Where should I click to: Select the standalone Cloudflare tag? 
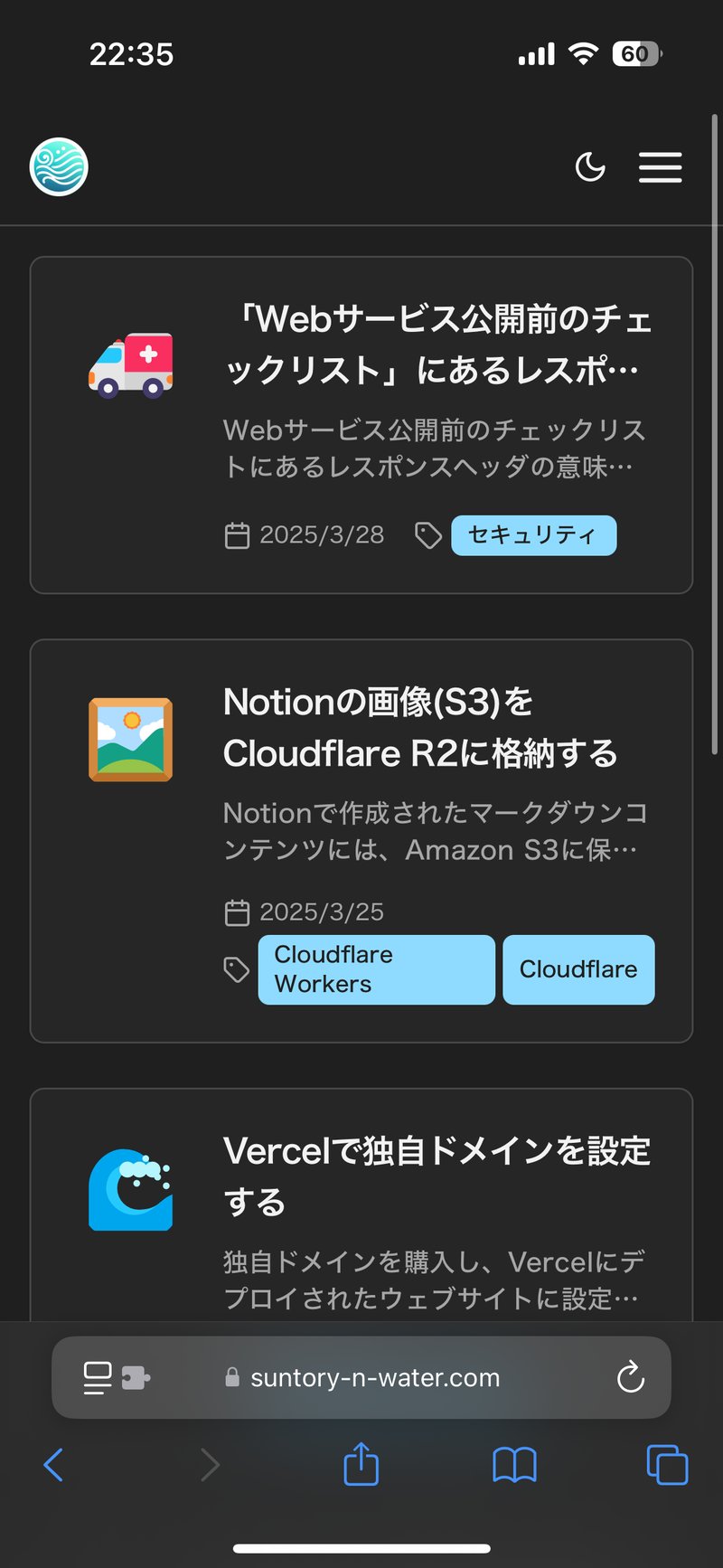(x=578, y=969)
